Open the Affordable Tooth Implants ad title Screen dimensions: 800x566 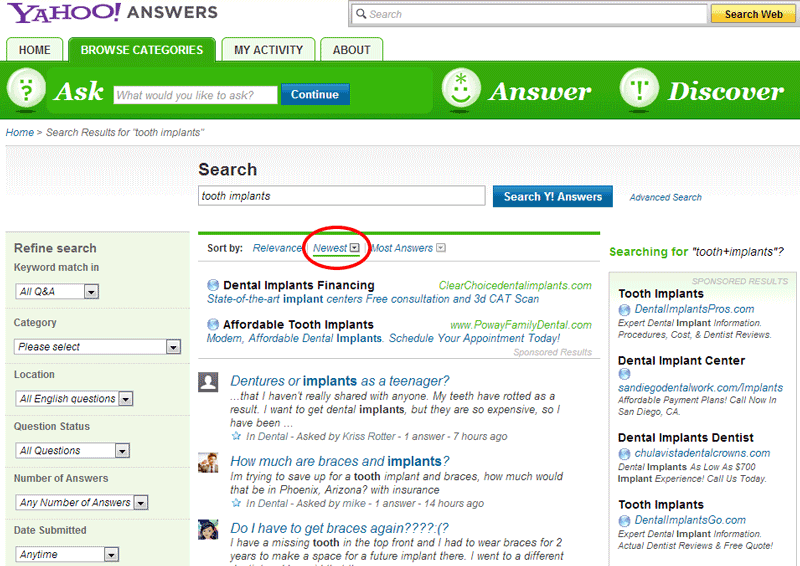pyautogui.click(x=298, y=325)
